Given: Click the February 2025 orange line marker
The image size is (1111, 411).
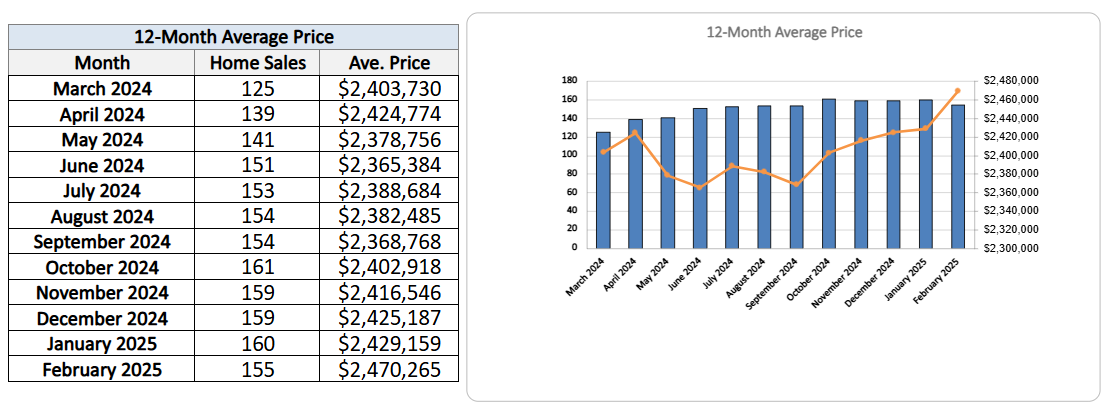Looking at the screenshot, I should click(x=957, y=90).
